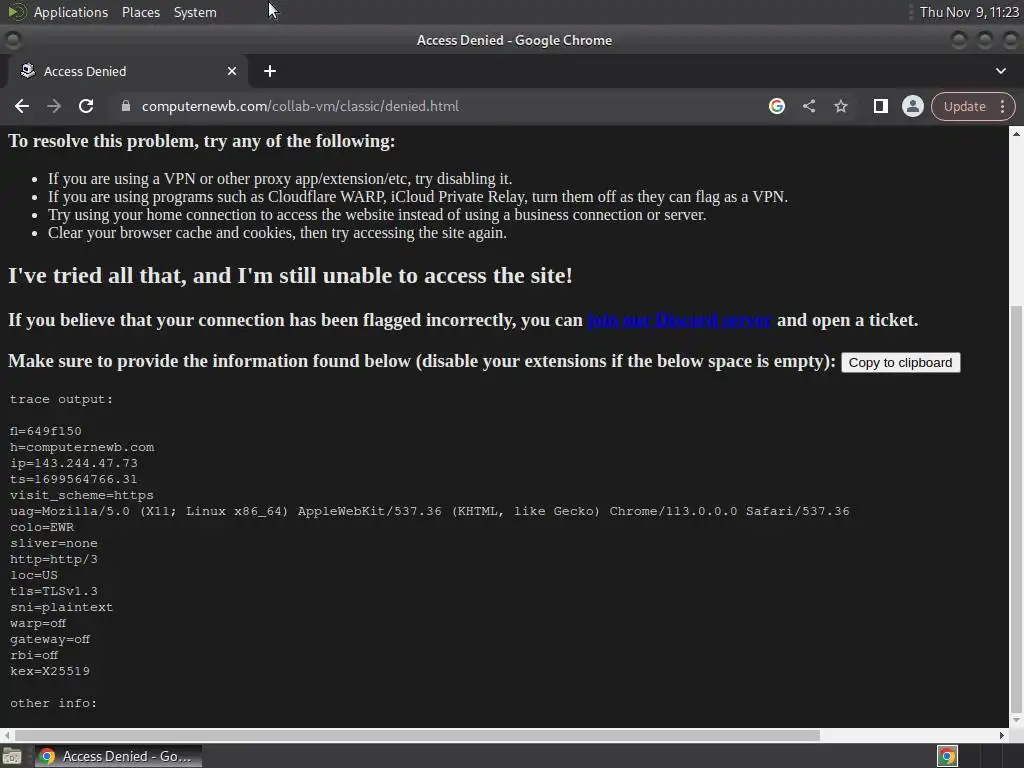This screenshot has height=768, width=1024.
Task: Select the Access Denied browser tab
Action: (x=127, y=71)
